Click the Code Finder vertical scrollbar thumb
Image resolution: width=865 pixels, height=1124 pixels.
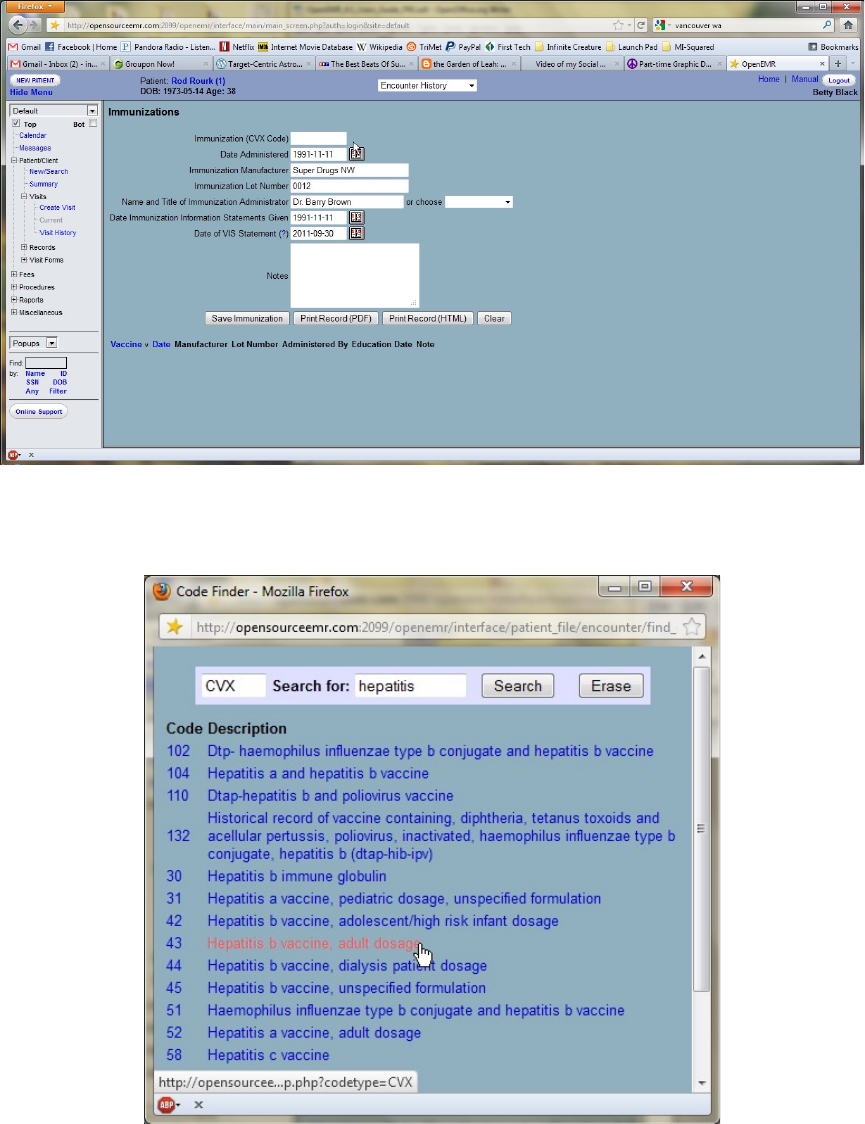[x=702, y=828]
